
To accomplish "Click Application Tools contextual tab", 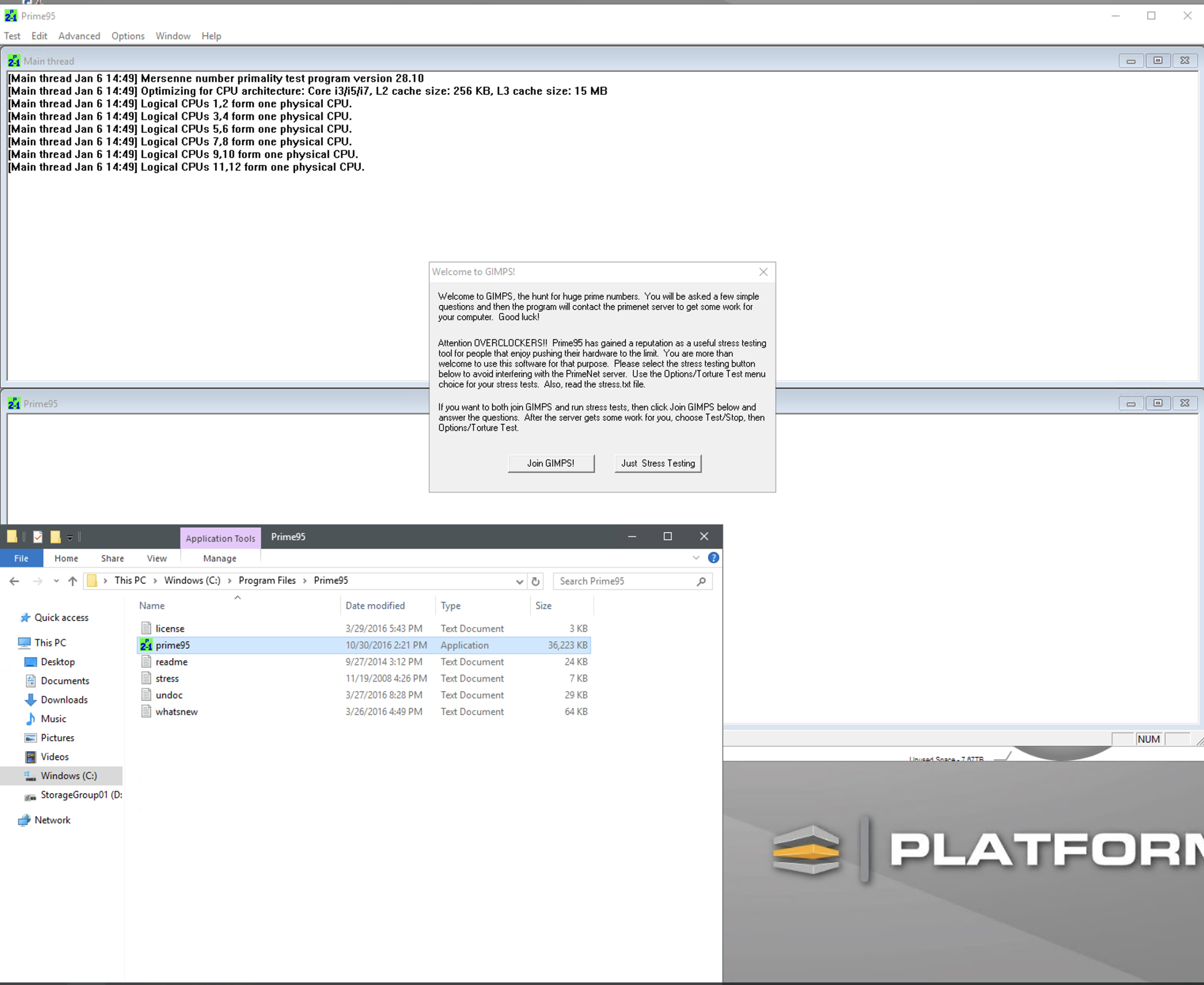I will (x=220, y=539).
